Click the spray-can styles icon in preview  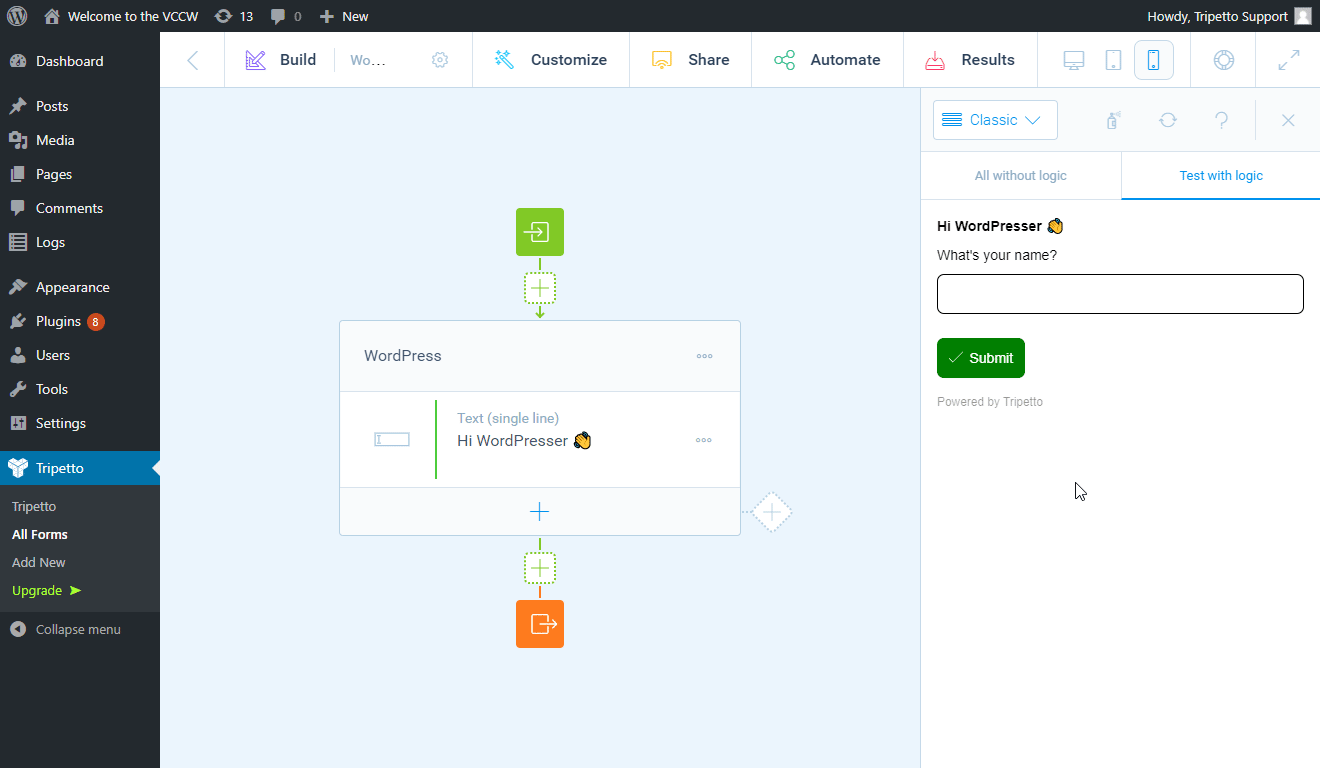pos(1113,120)
